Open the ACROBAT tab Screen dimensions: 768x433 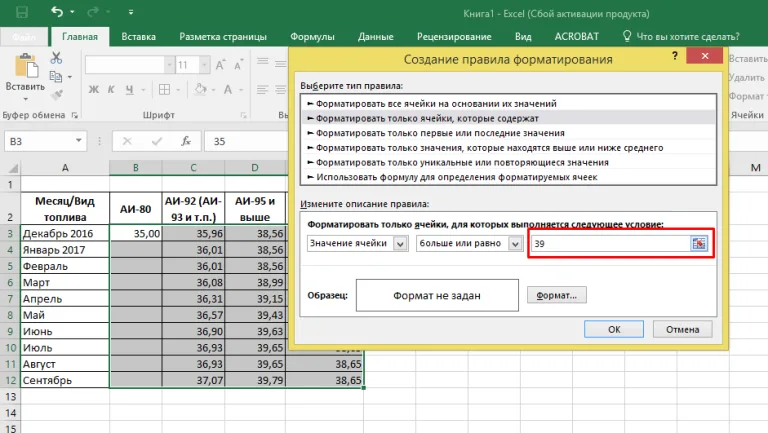(x=576, y=37)
